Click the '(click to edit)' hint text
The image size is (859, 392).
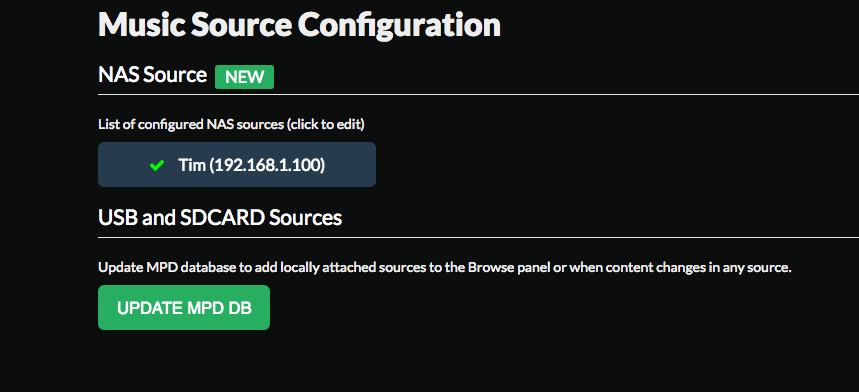(x=326, y=125)
